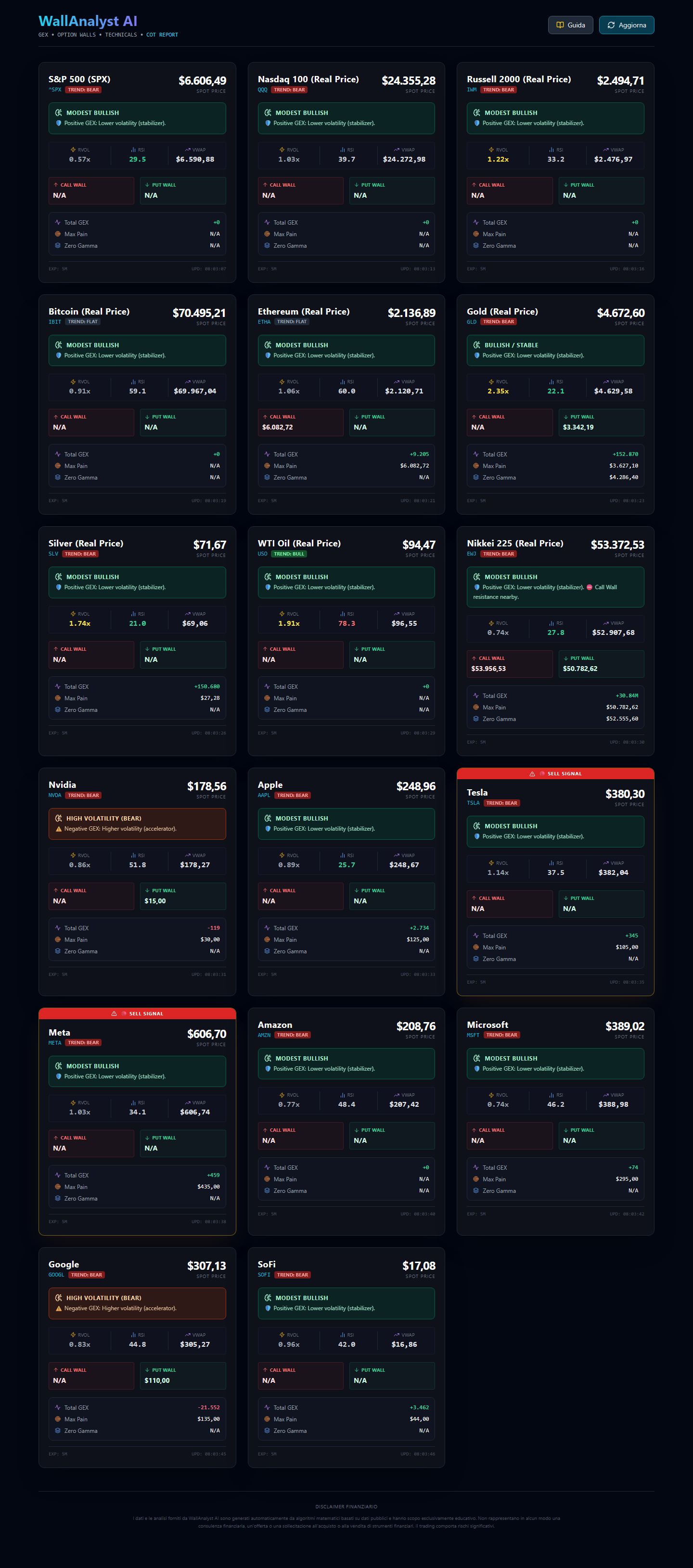The image size is (693, 1568).
Task: Click the WallAnalyst AI logo title
Action: point(88,21)
